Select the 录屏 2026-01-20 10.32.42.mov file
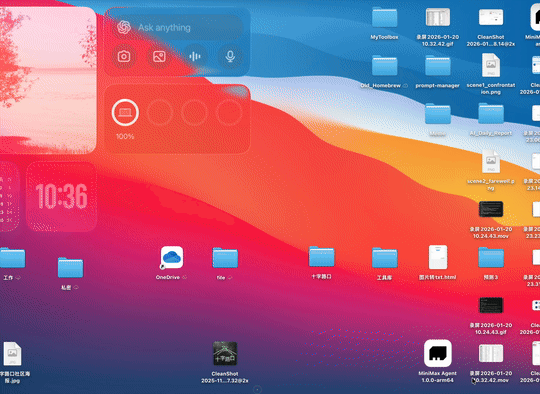 point(491,353)
